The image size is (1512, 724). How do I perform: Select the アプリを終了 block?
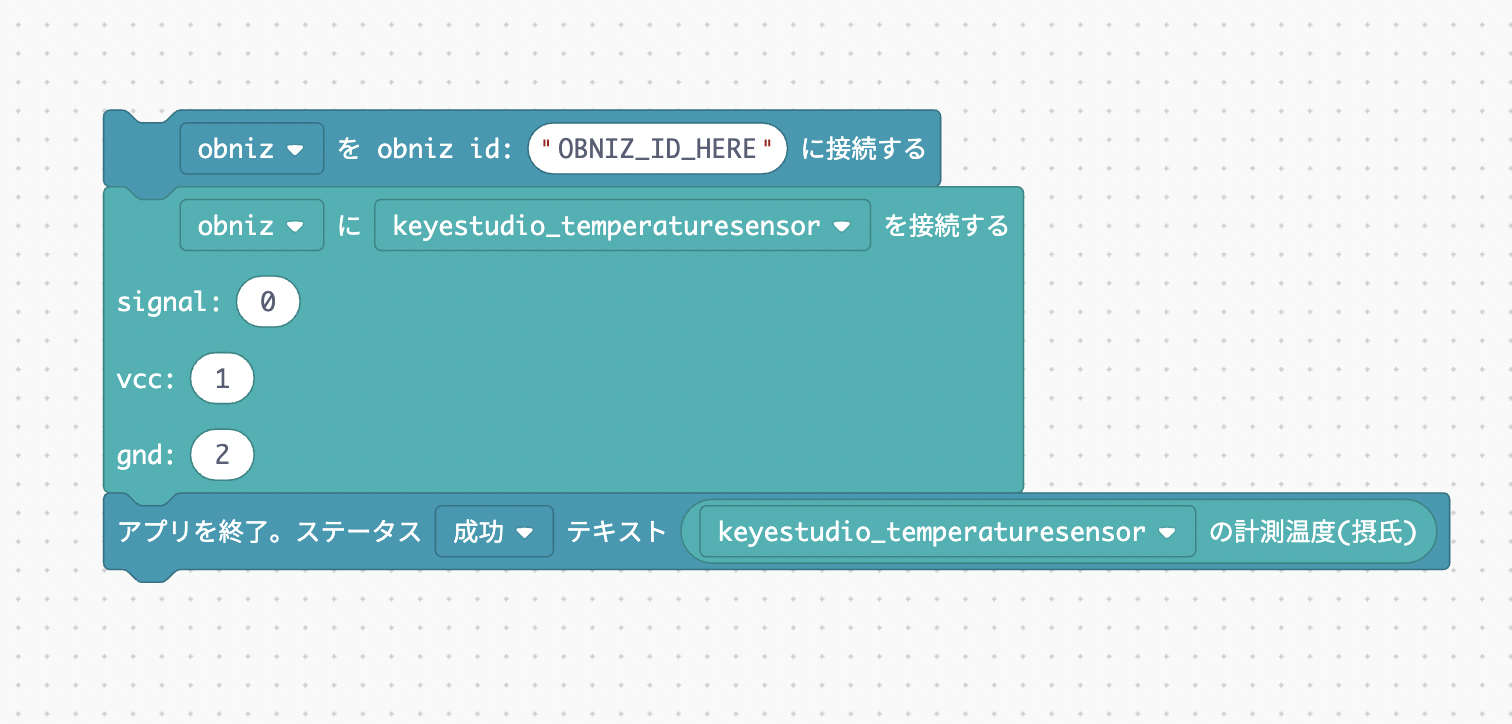click(x=270, y=531)
